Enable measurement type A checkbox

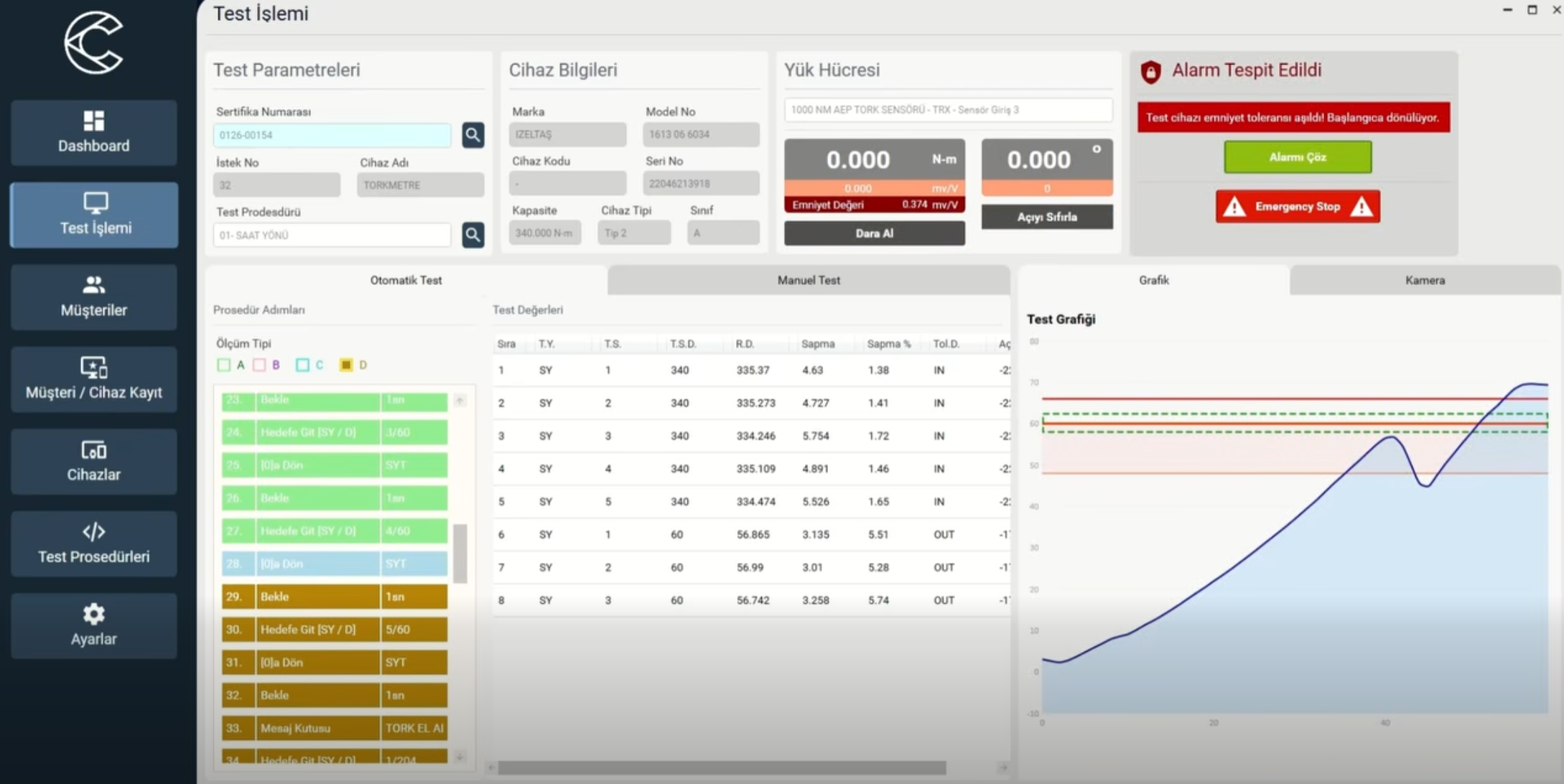[224, 365]
